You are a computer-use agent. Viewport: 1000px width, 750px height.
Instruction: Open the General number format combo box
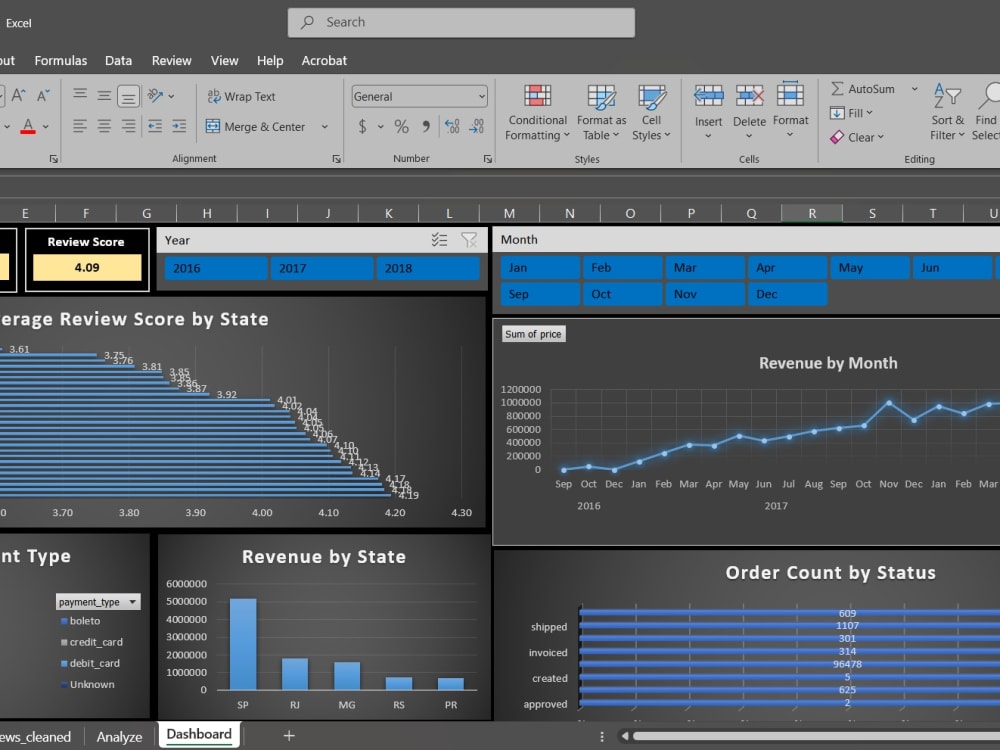coord(420,96)
